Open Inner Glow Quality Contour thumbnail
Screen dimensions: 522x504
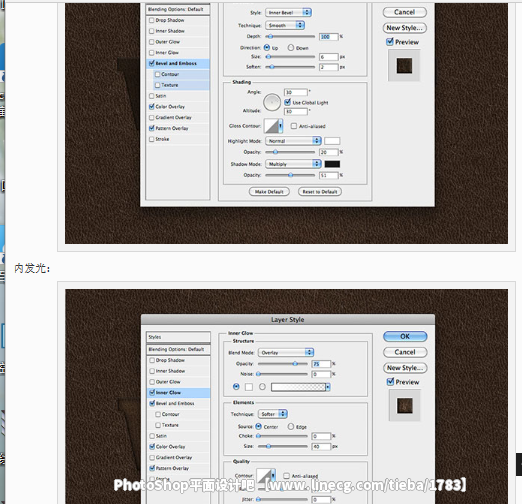(x=264, y=475)
